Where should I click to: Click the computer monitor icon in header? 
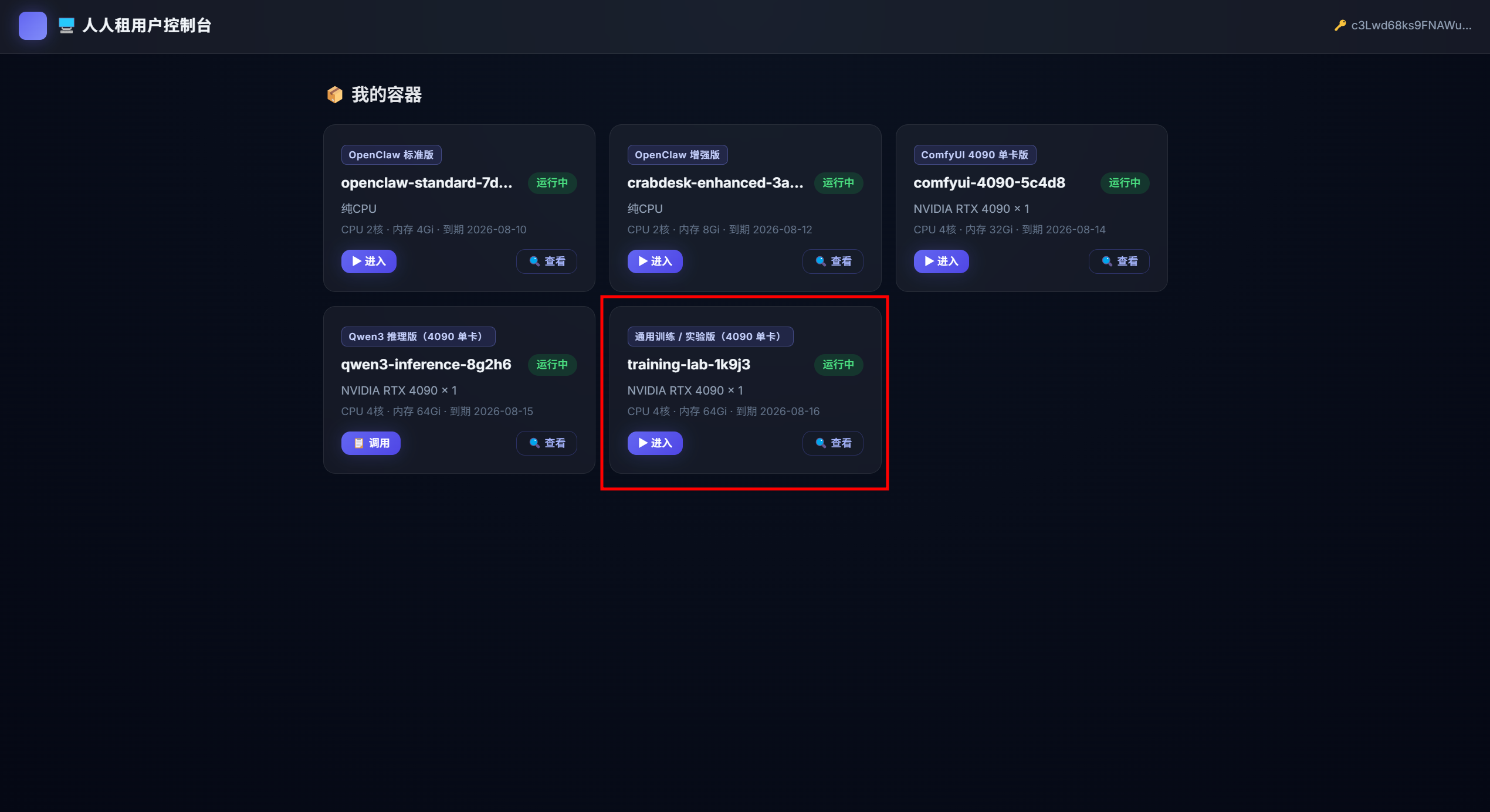[66, 26]
